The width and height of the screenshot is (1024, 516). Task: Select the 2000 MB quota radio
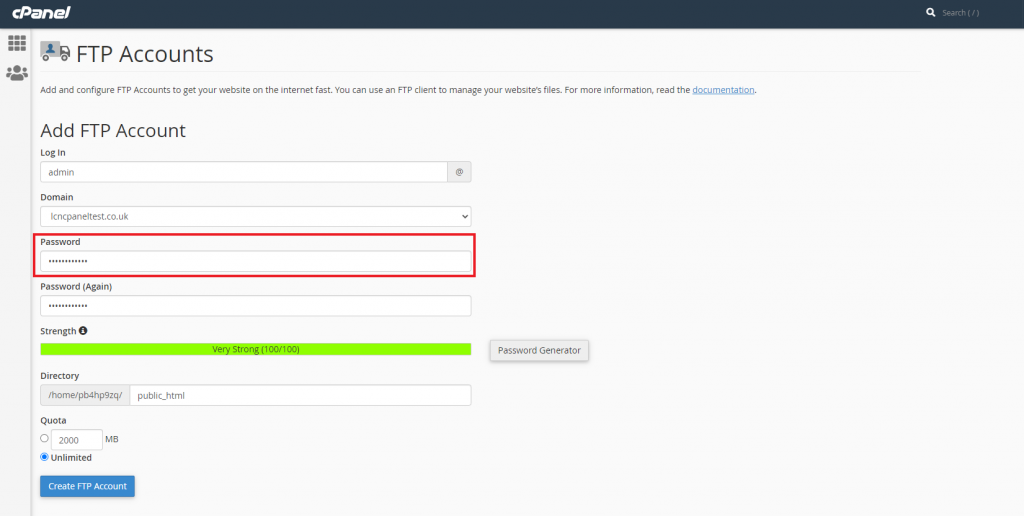coord(44,438)
